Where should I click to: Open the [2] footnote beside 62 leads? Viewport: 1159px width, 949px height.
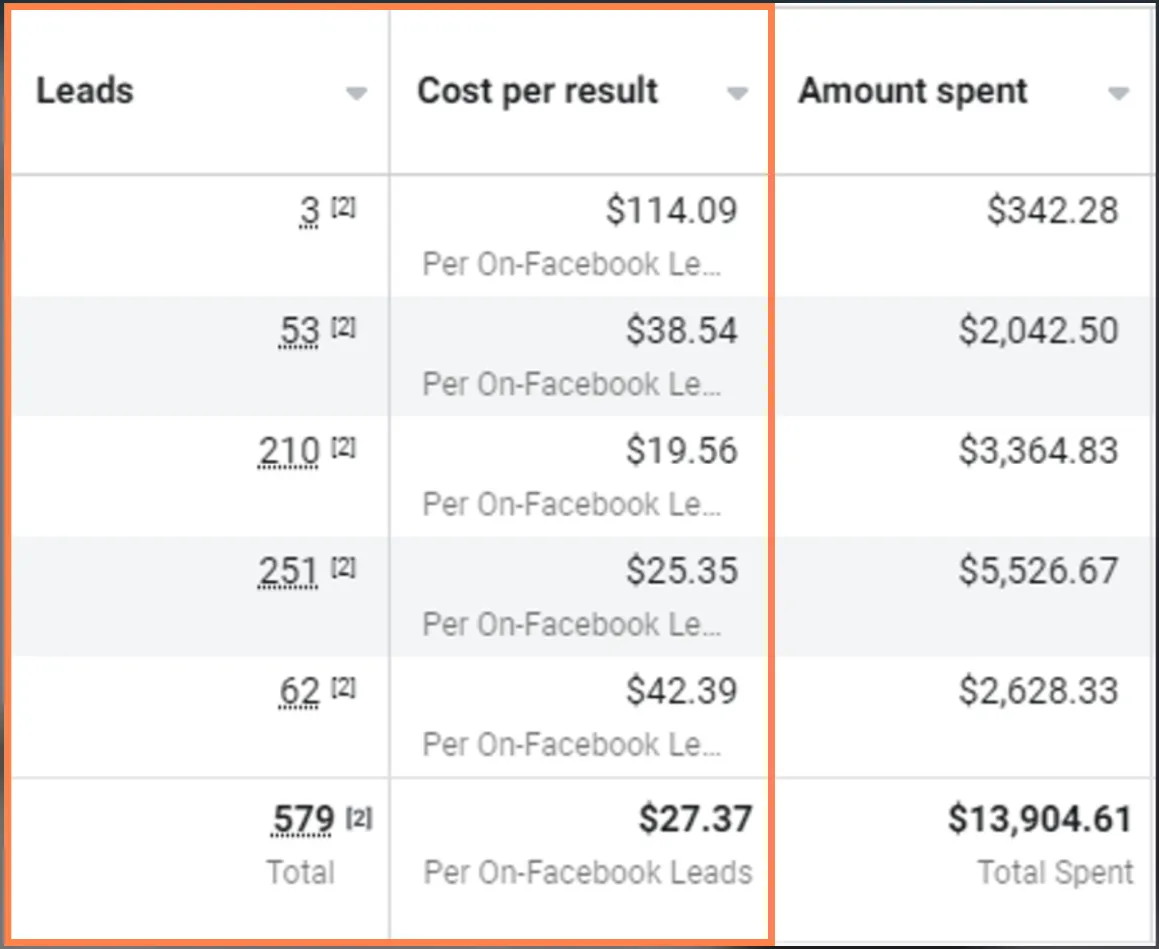[x=343, y=688]
